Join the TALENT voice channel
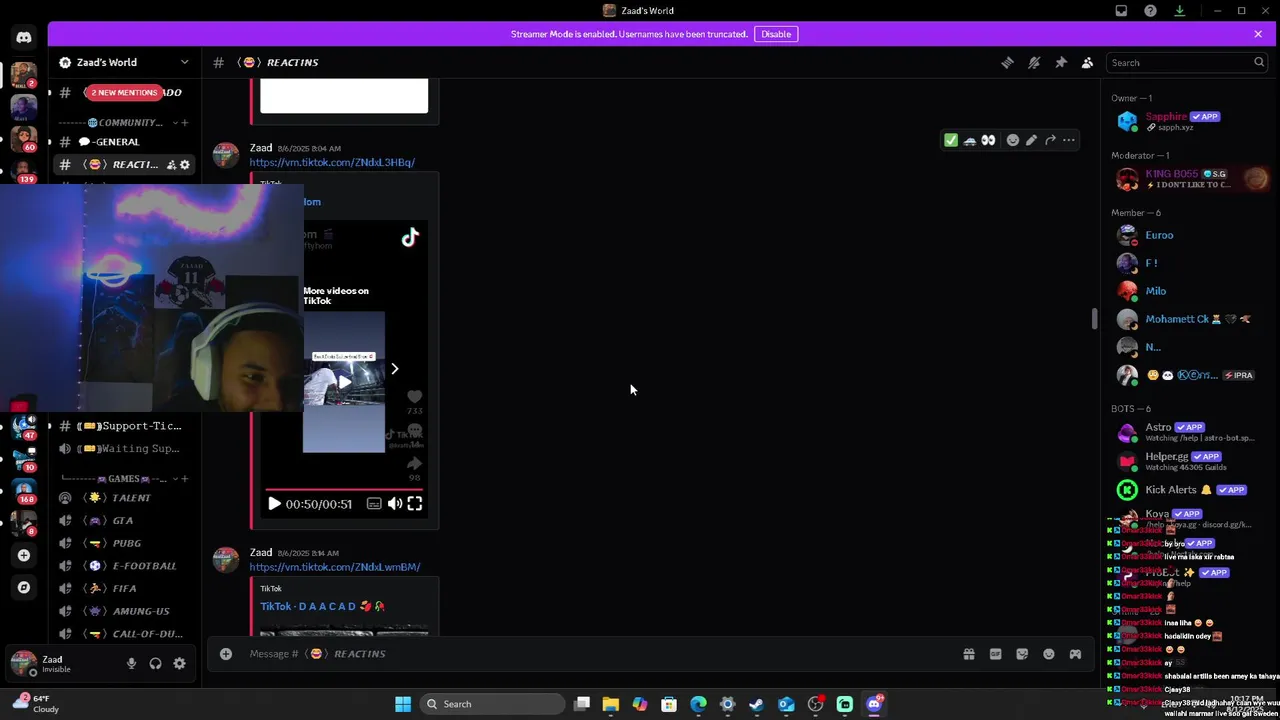The width and height of the screenshot is (1280, 720). click(124, 497)
